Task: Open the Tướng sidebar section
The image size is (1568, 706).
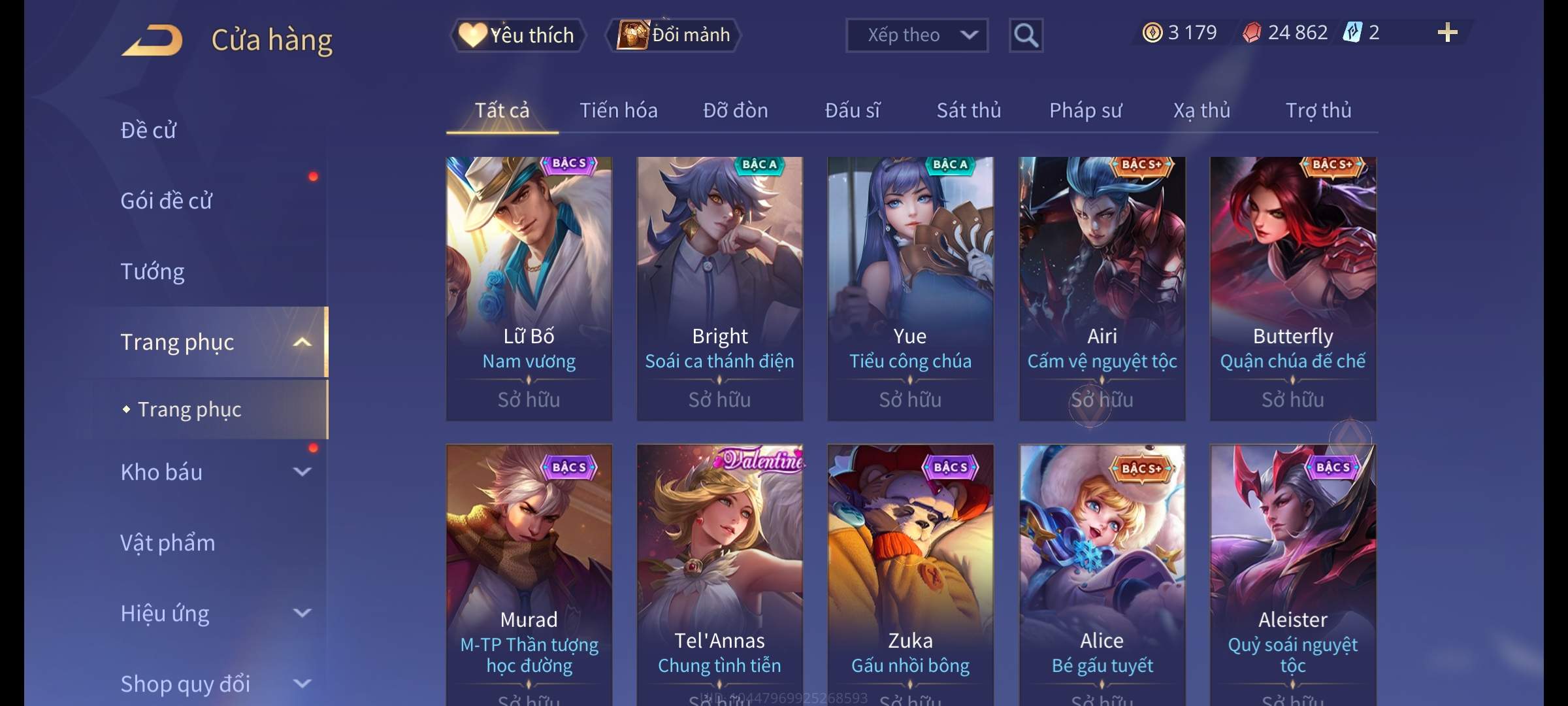Action: [x=152, y=271]
